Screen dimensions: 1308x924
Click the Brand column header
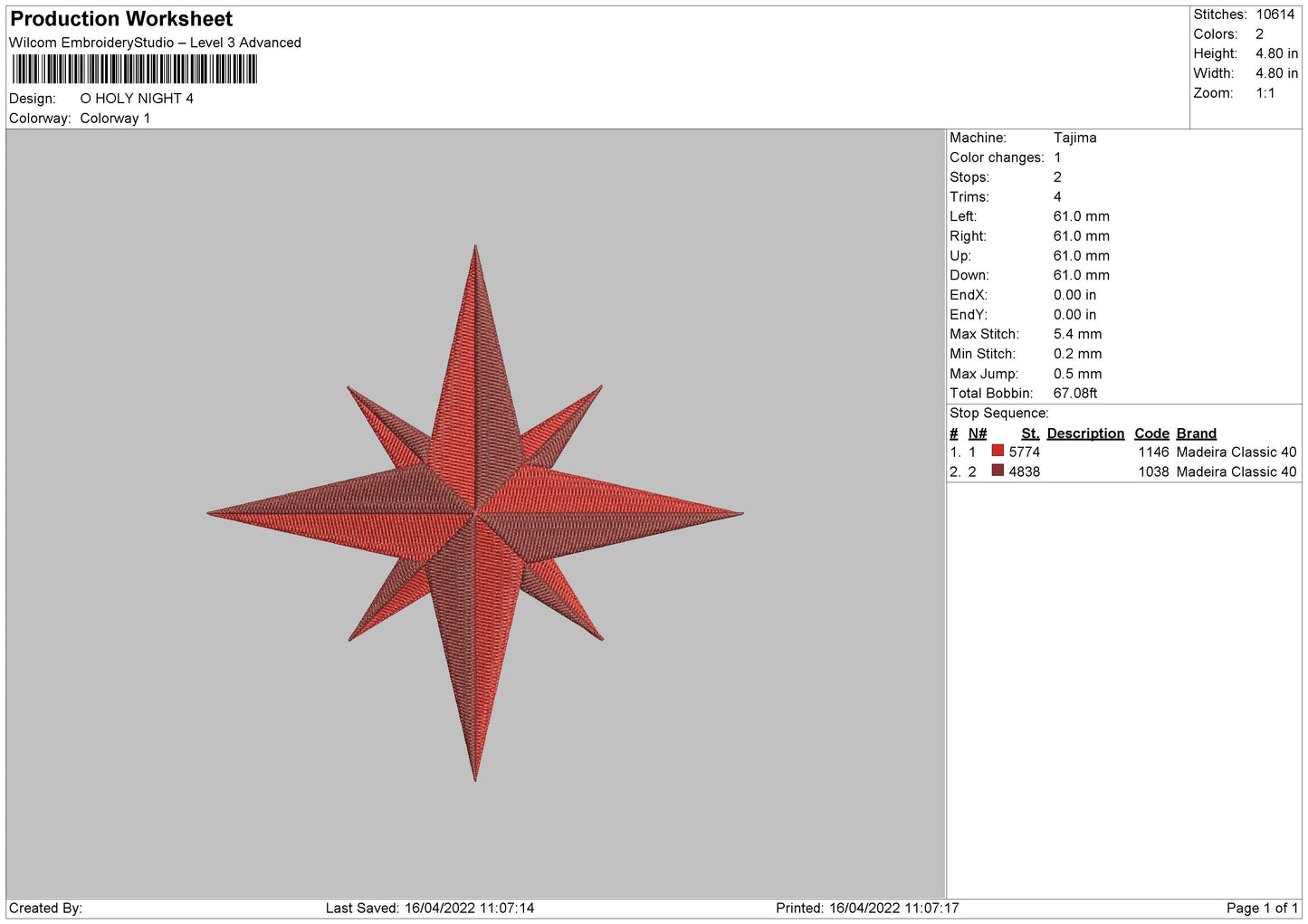(x=1196, y=433)
